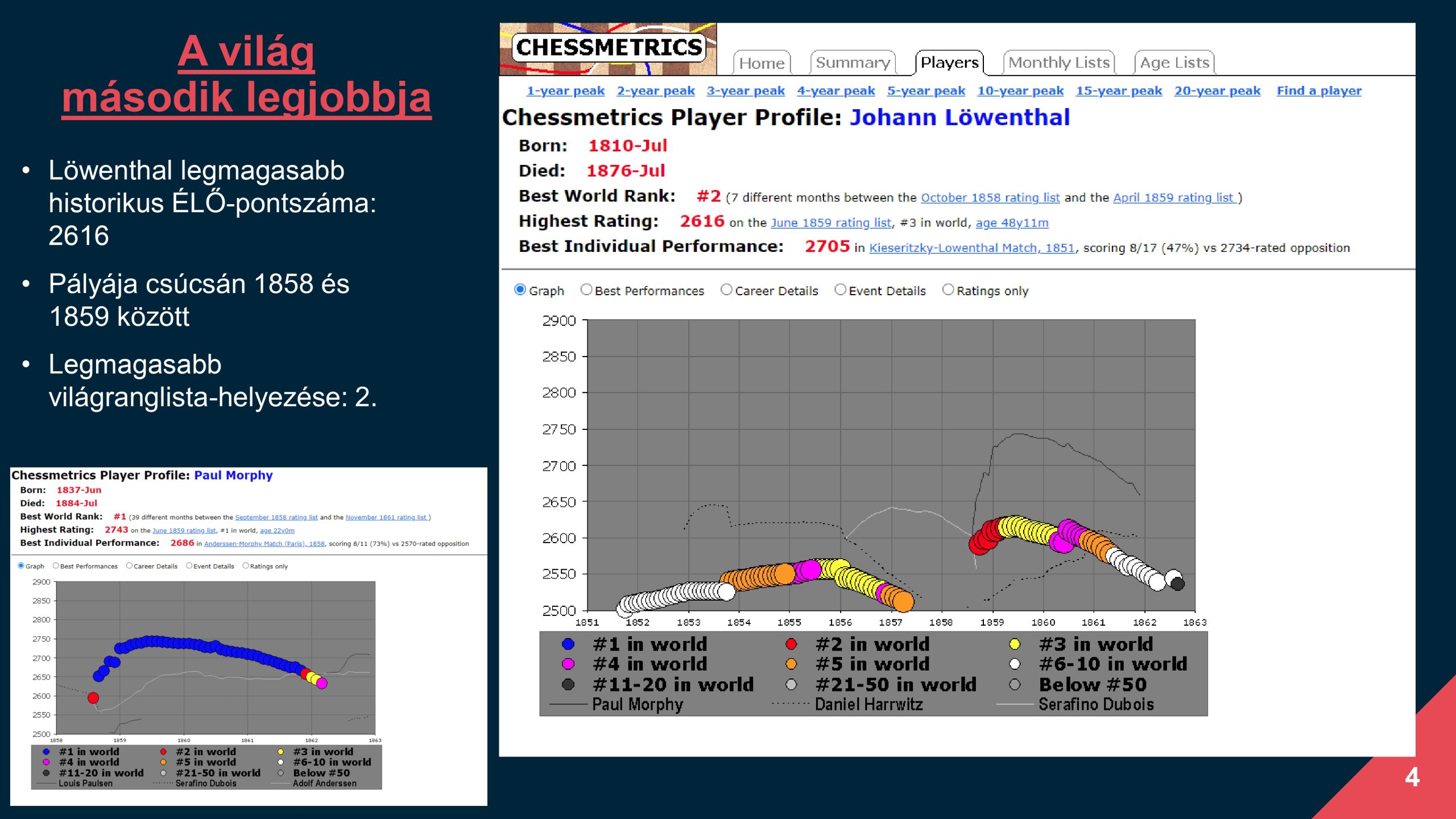Open the 15-year peak link
Screen dimensions: 1456x819
click(x=1119, y=91)
